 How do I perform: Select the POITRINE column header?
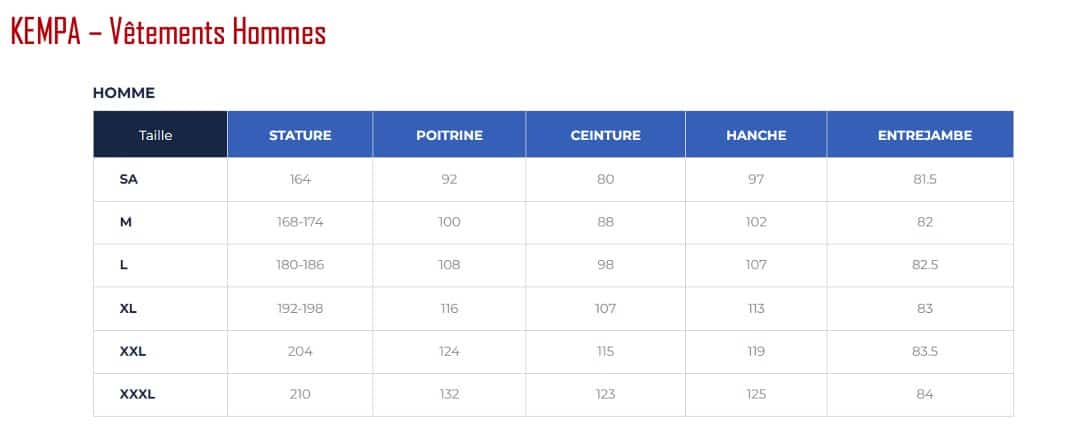tap(449, 135)
